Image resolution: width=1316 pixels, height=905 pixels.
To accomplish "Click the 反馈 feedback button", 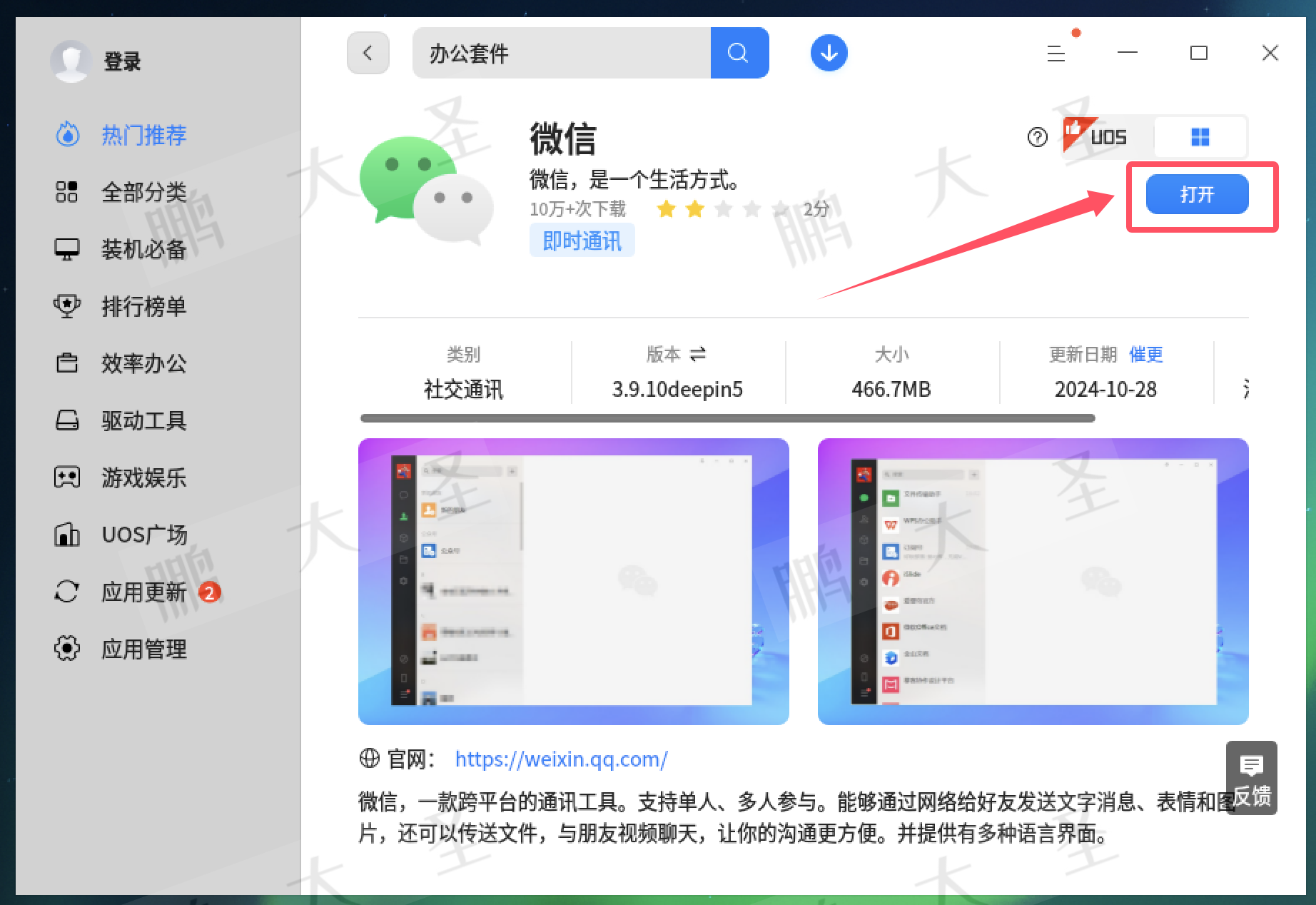I will pyautogui.click(x=1252, y=778).
